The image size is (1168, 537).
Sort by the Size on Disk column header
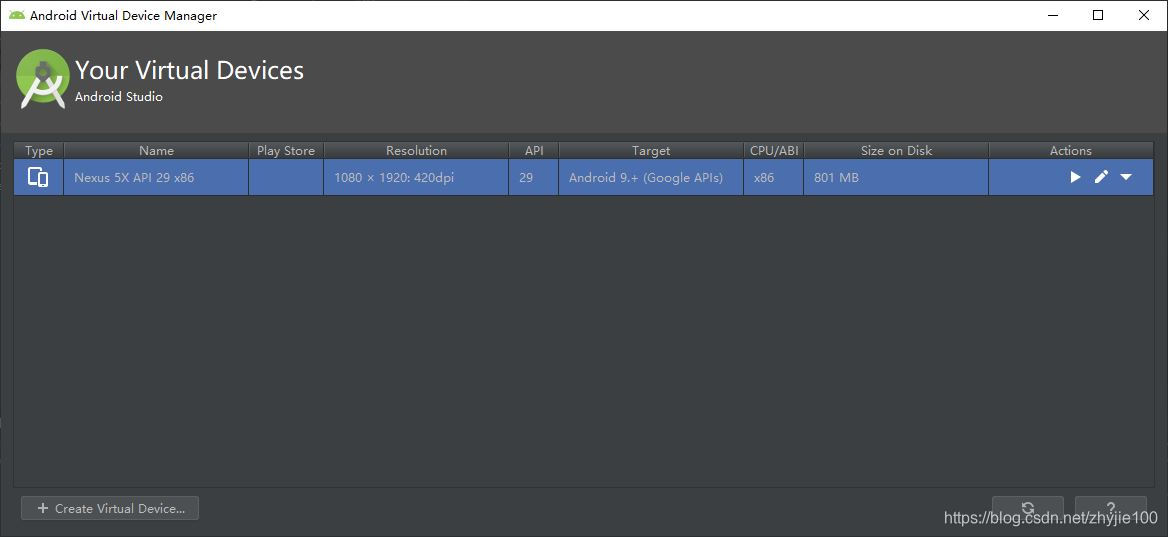click(896, 150)
